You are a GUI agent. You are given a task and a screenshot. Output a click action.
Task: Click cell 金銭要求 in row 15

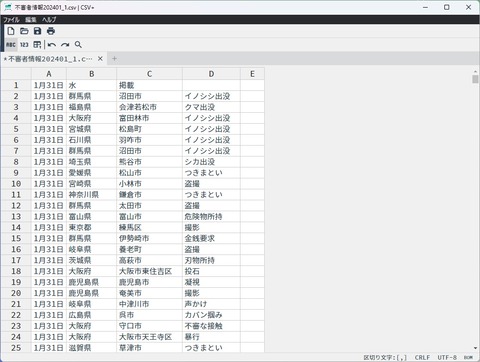[x=211, y=238]
